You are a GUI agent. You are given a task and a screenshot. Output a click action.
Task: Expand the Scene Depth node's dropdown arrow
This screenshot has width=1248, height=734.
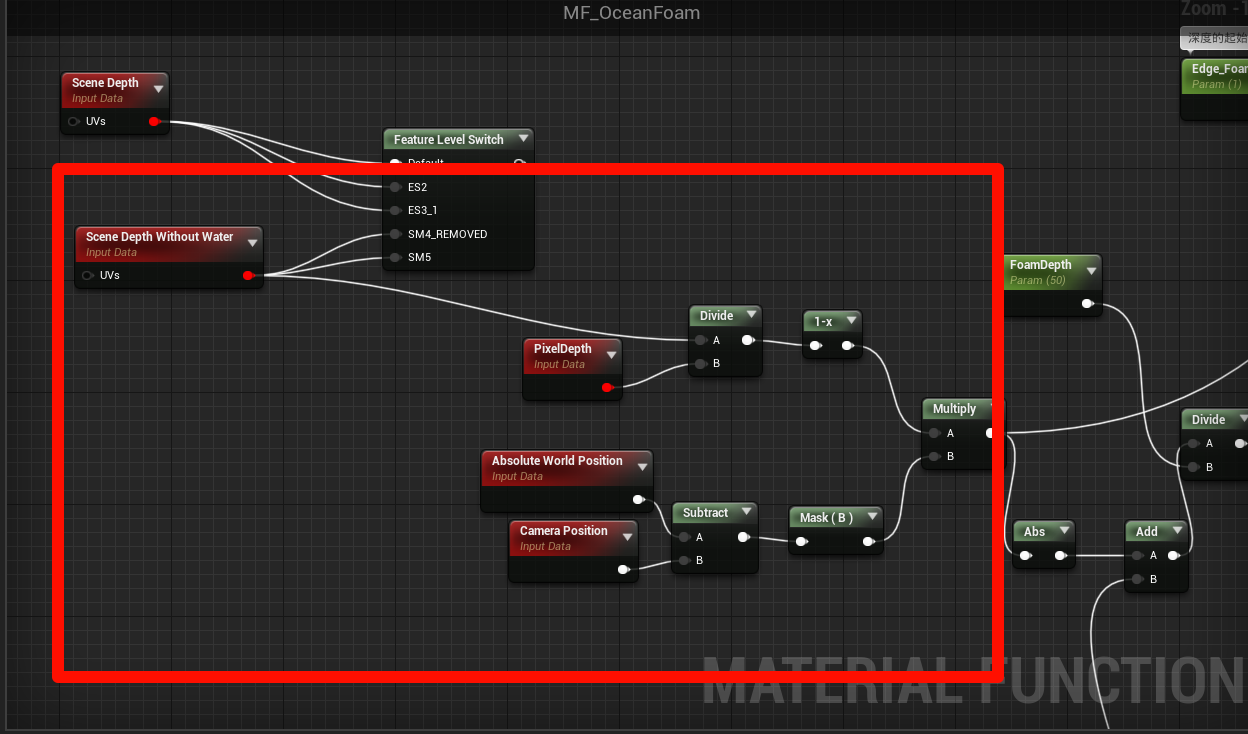[158, 89]
